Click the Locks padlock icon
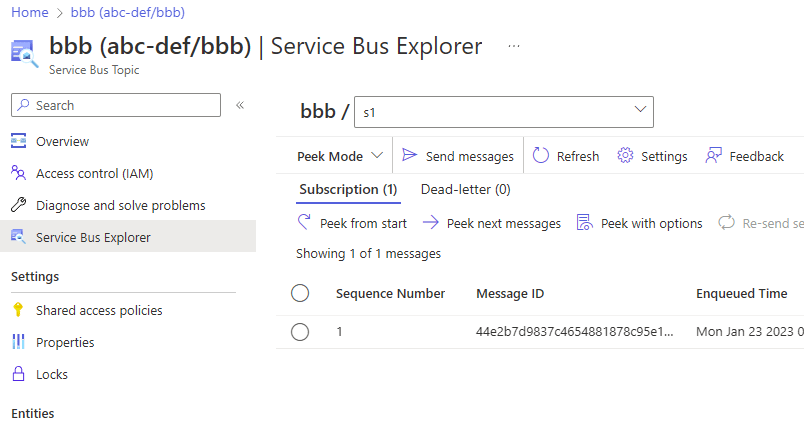 pos(18,374)
